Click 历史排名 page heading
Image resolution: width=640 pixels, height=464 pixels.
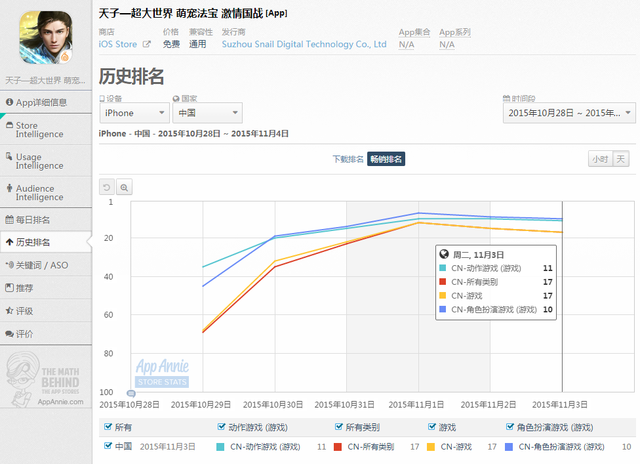[131, 77]
